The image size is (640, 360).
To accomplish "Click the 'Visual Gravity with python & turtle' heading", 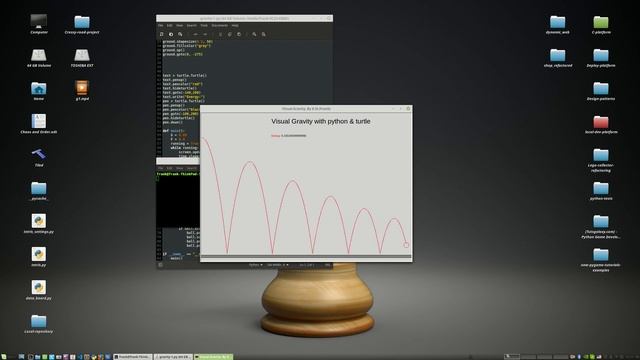I will 321,121.
